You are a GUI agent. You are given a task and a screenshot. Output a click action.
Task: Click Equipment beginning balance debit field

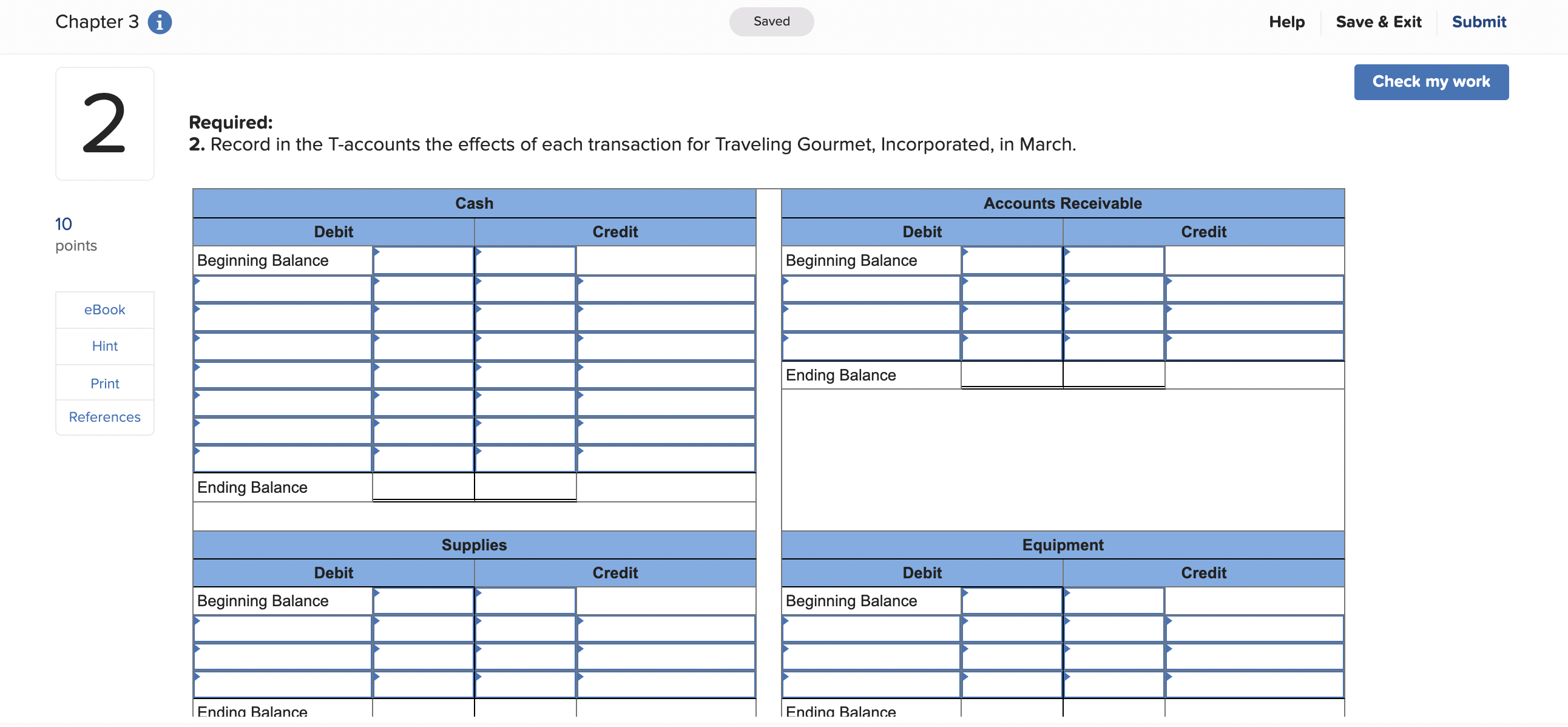pyautogui.click(x=1011, y=601)
